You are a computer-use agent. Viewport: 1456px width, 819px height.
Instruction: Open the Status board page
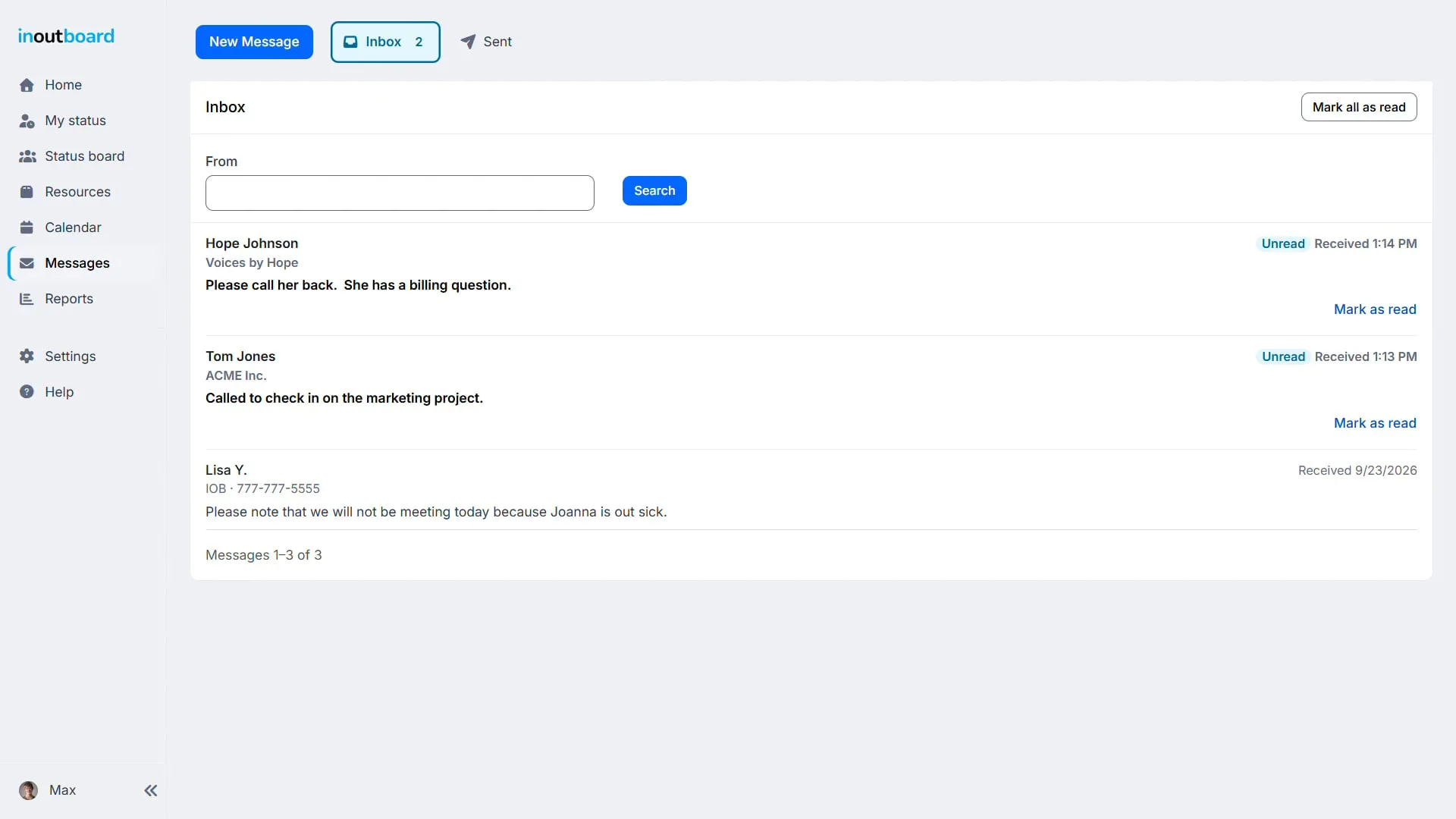pyautogui.click(x=83, y=156)
